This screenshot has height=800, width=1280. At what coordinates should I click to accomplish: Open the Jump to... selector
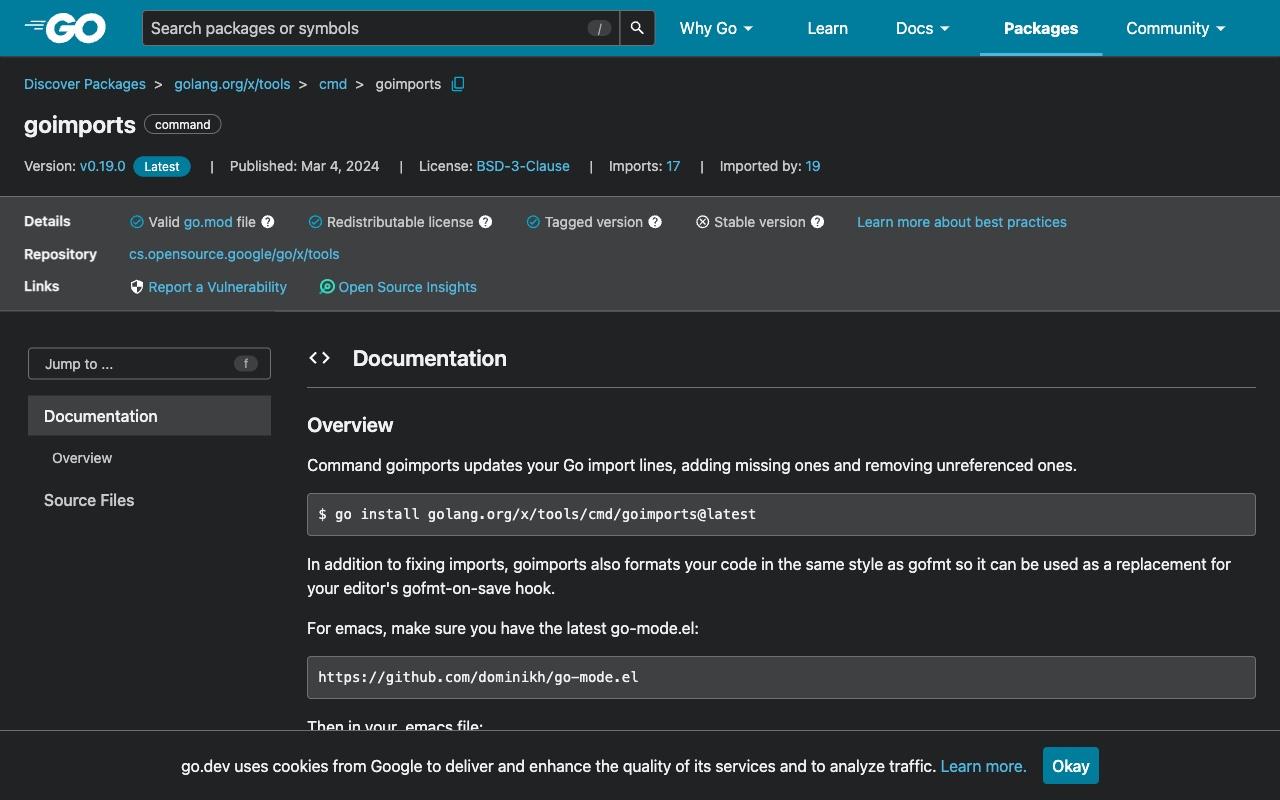pyautogui.click(x=149, y=364)
